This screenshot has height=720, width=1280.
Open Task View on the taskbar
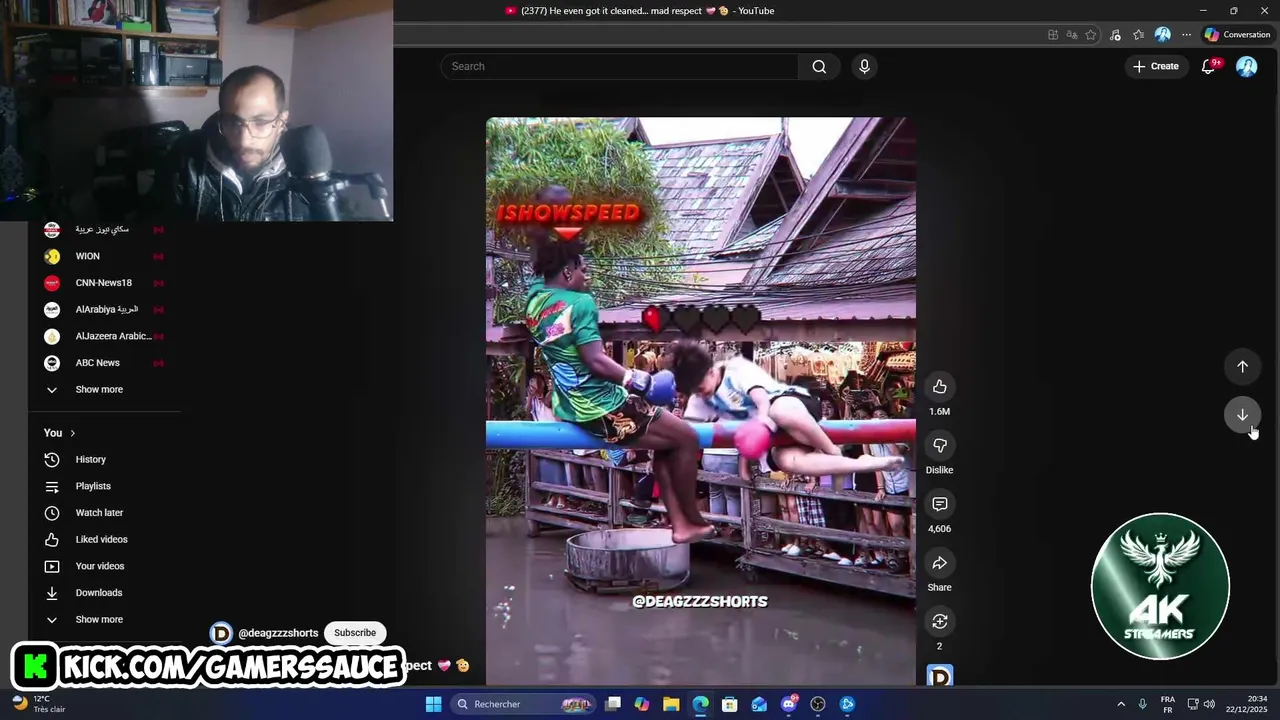[x=613, y=704]
